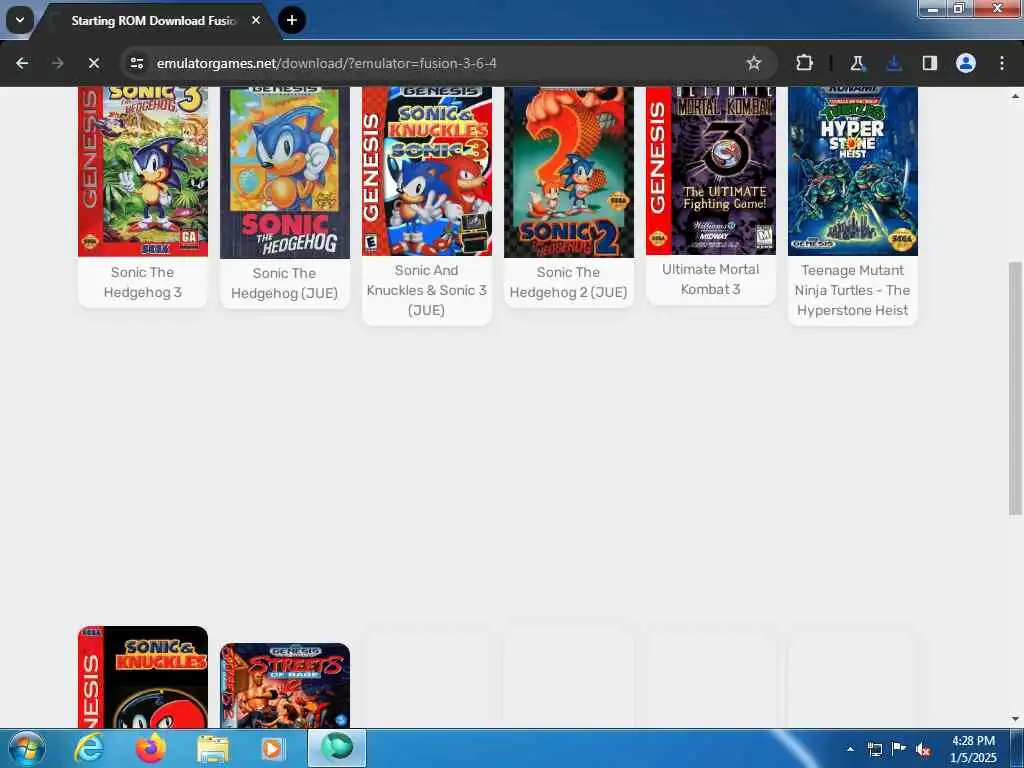The width and height of the screenshot is (1024, 768).
Task: Show the downloads tray icon
Action: (x=893, y=63)
